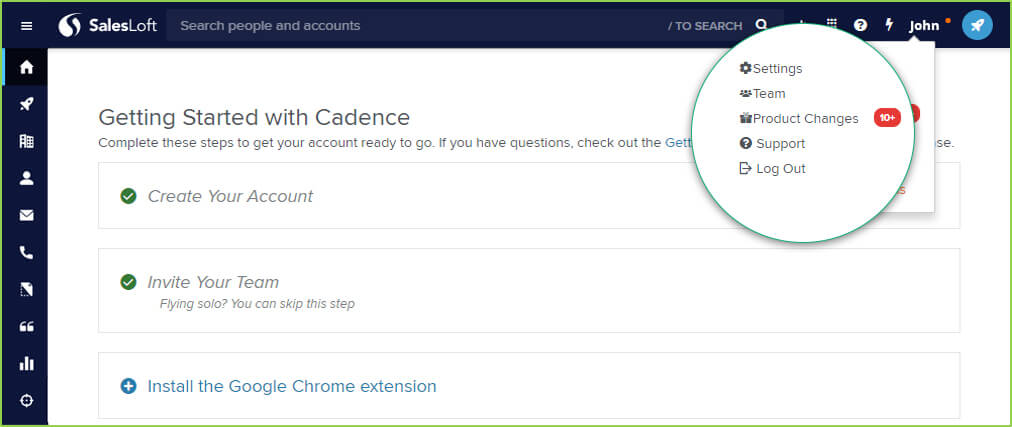Open the lightning bolt activity icon
The image size is (1012, 427).
click(889, 26)
